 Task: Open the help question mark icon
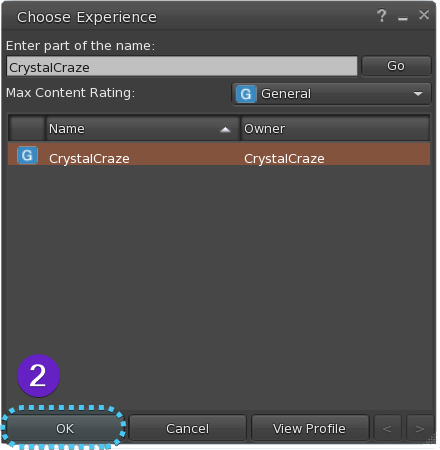tap(382, 15)
